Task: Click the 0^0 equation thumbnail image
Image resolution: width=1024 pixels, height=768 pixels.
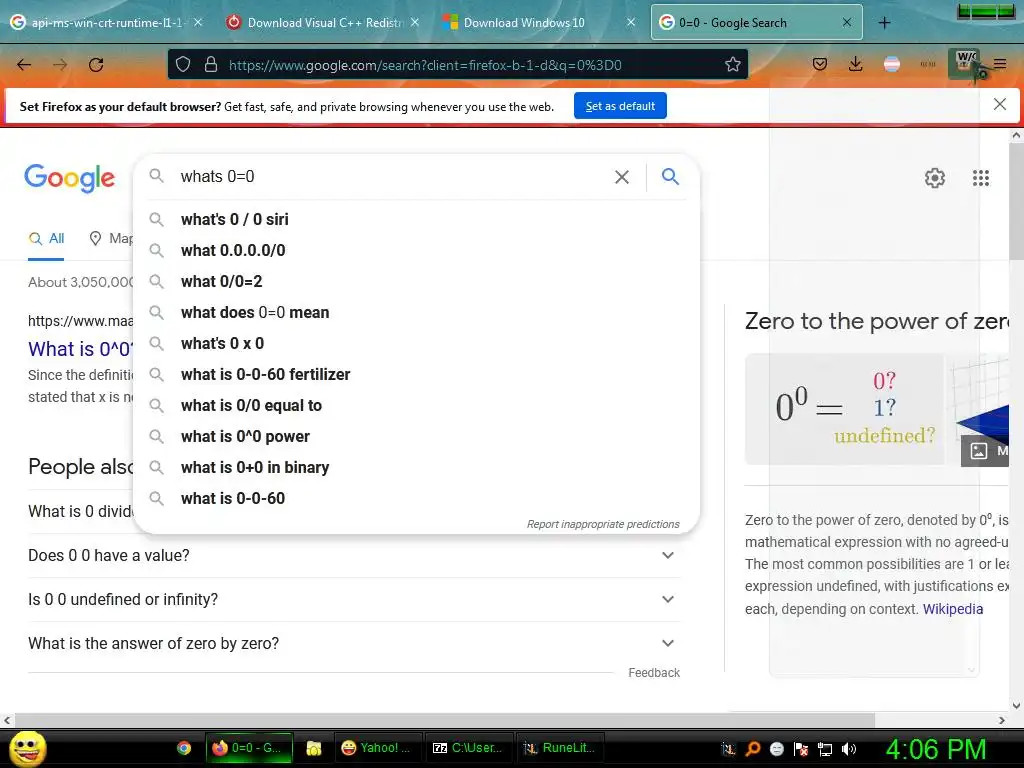Action: coord(844,409)
